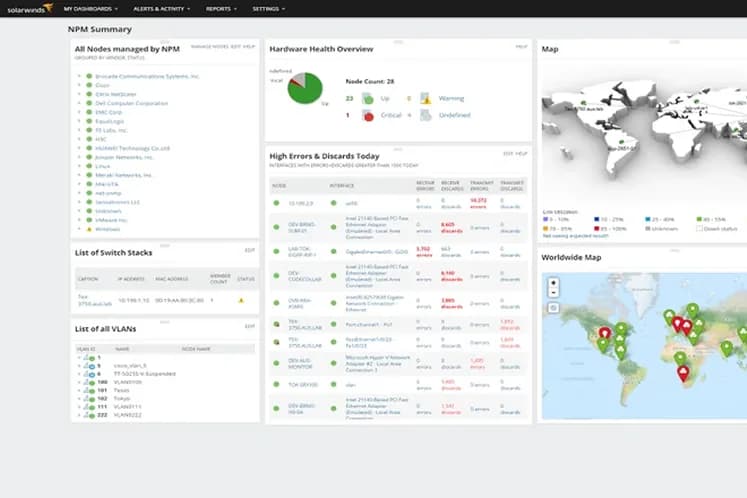Image resolution: width=747 pixels, height=498 pixels.
Task: Expand the Linux vendor group
Action: [79, 166]
